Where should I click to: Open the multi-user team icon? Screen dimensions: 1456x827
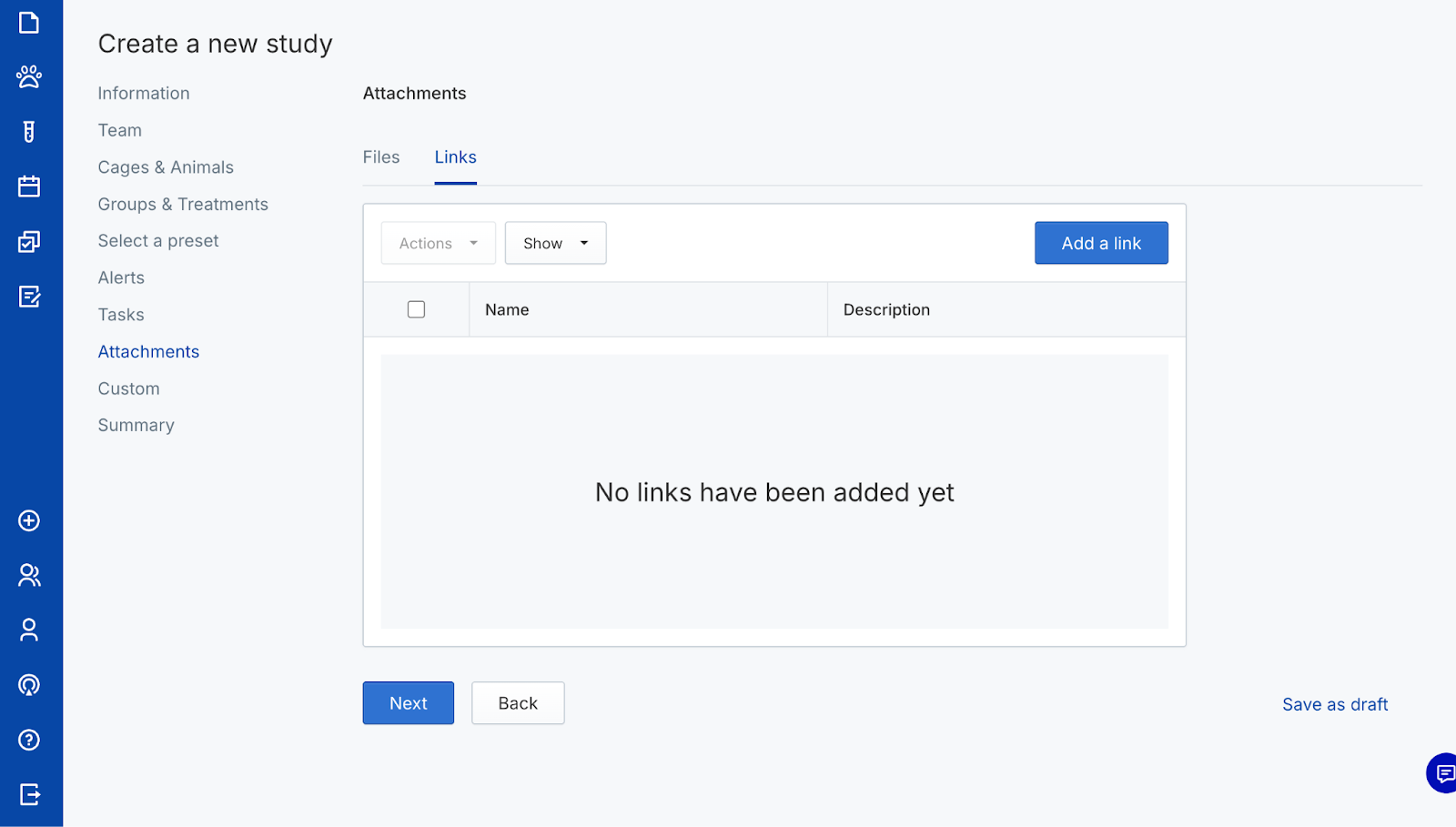tap(29, 575)
